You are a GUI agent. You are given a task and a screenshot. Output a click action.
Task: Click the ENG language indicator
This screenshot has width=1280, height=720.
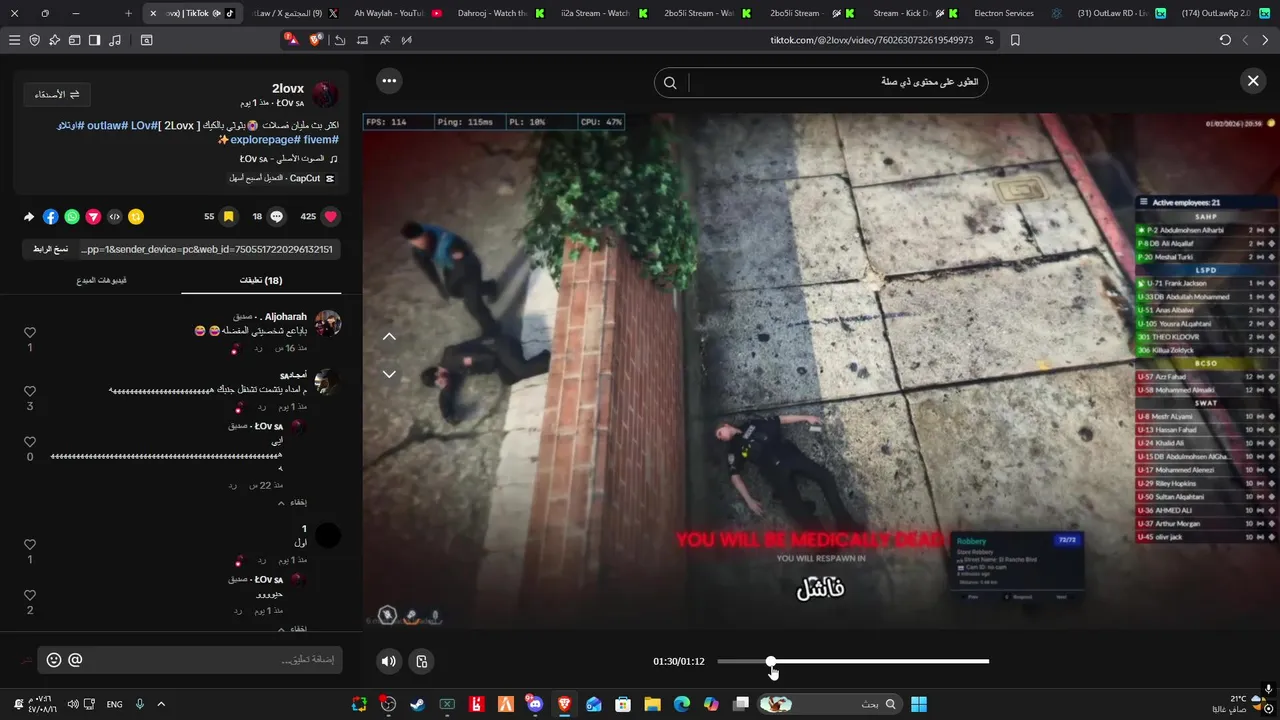tap(115, 704)
